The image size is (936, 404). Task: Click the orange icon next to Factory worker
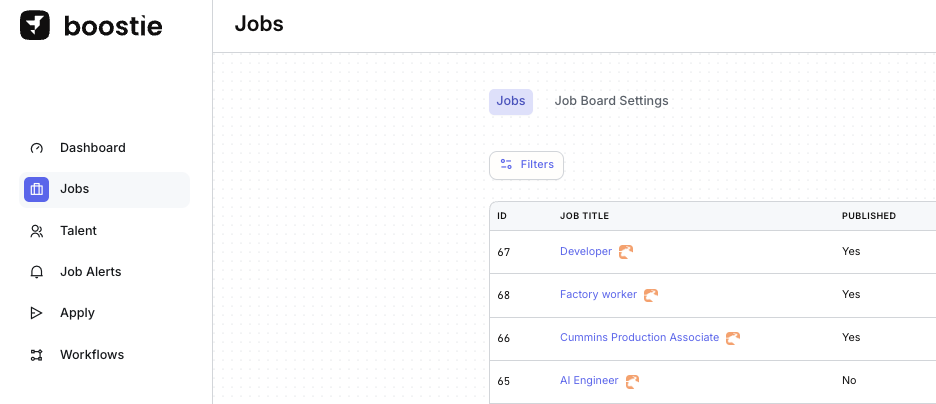[x=651, y=295]
